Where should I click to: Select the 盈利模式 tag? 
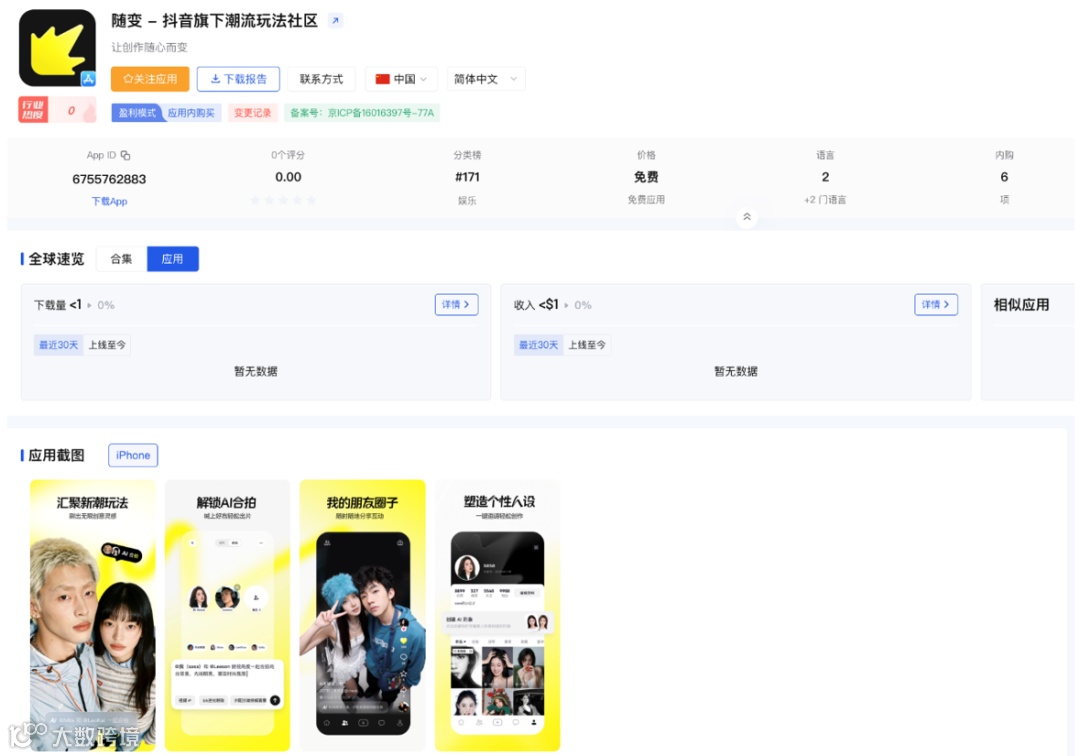point(137,113)
